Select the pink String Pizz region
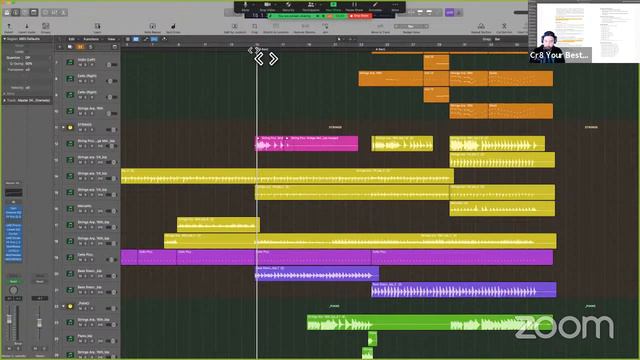This screenshot has width=640, height=360. [307, 144]
